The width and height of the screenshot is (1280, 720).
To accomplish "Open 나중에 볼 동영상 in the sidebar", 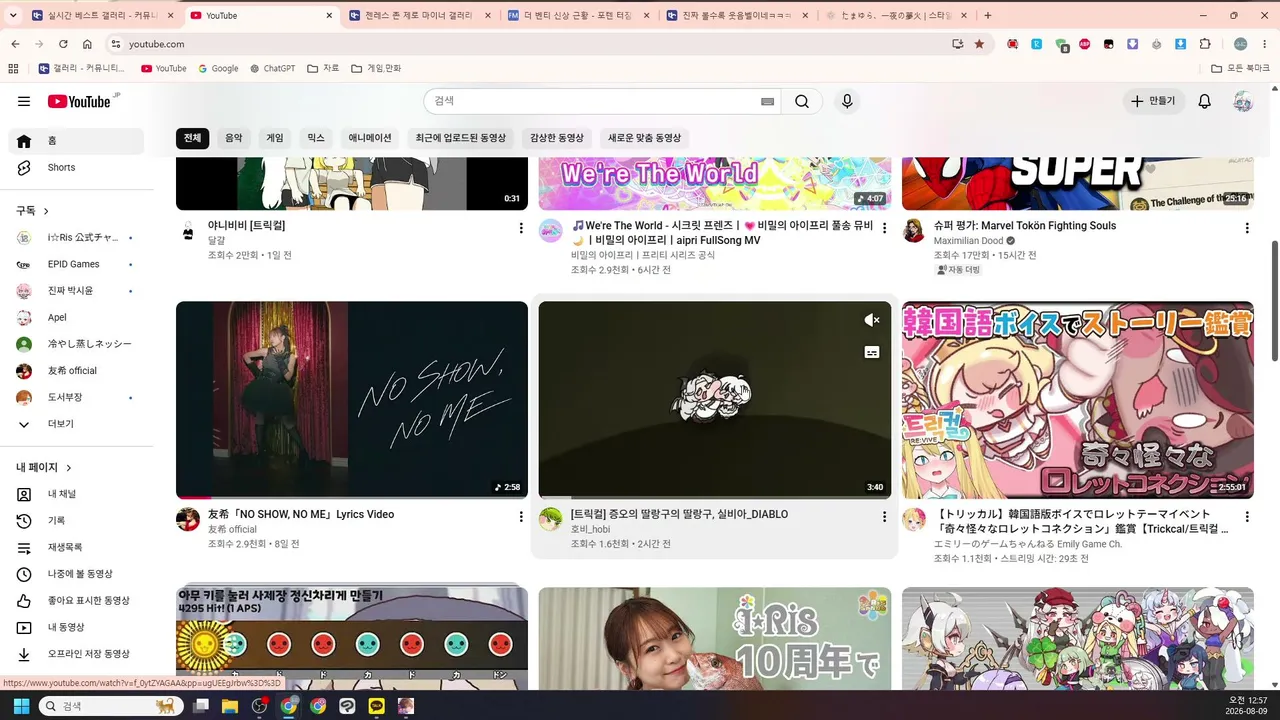I will 76,574.
